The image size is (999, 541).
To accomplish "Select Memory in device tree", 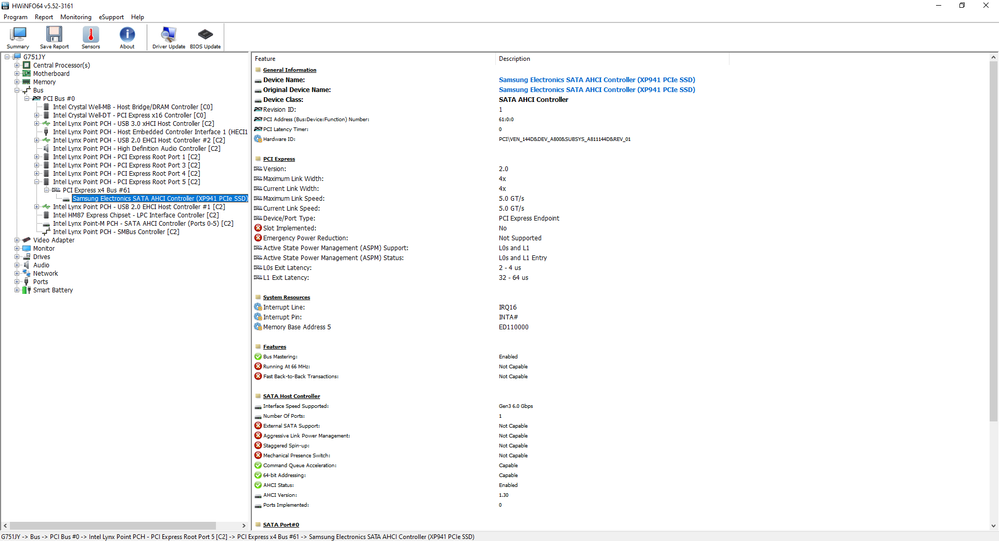I will point(44,82).
